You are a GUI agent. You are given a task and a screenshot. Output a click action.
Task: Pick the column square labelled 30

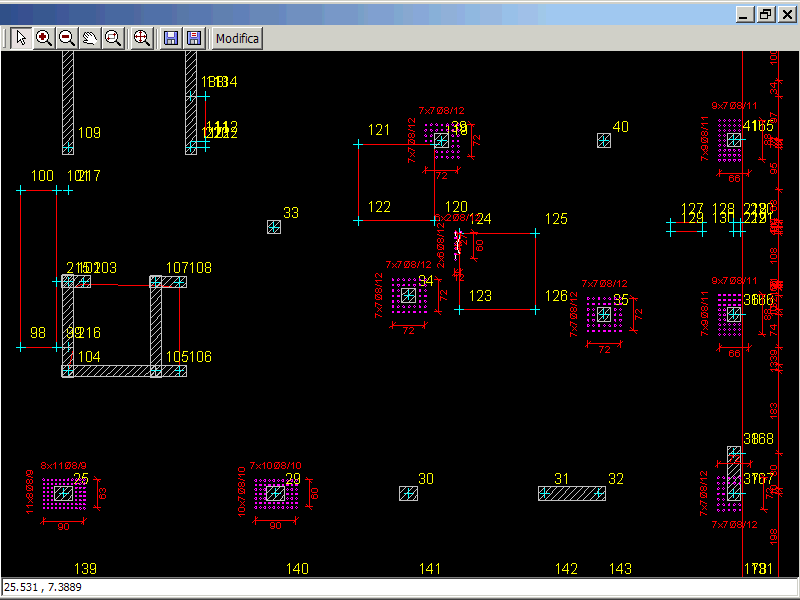408,493
